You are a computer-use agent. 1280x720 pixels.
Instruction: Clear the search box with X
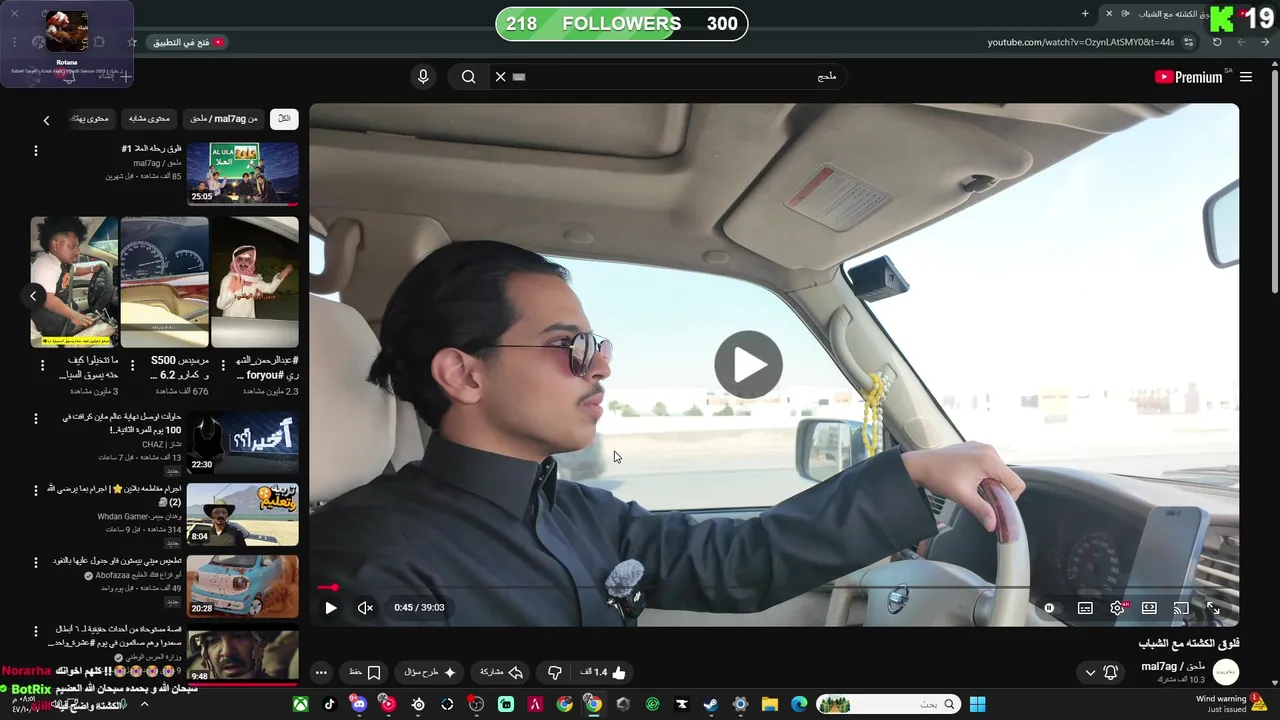501,77
